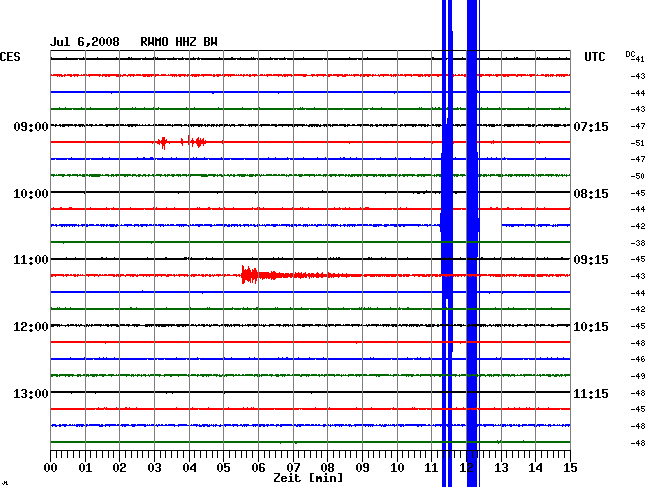Click the 11:15 UTC time label
The height and width of the screenshot is (494, 650).
pyautogui.click(x=591, y=393)
